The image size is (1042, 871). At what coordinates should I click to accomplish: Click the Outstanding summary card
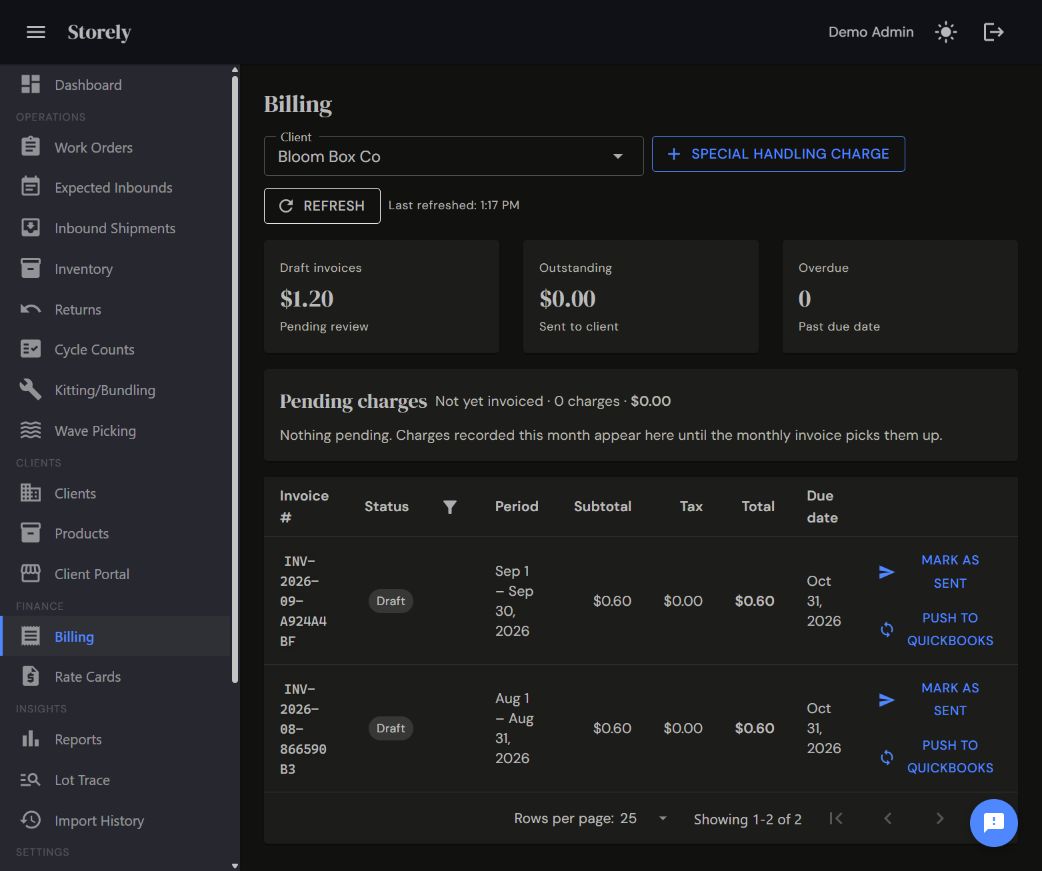[x=641, y=296]
